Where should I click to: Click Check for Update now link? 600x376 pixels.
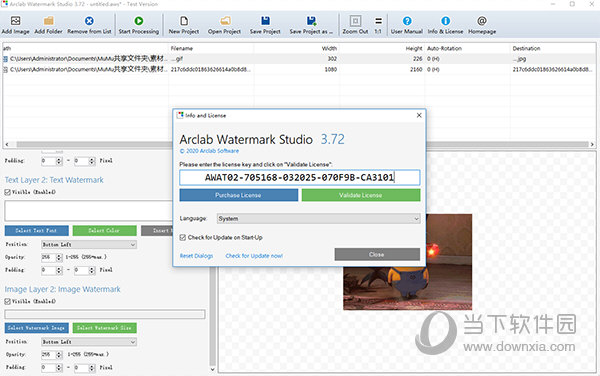[x=254, y=256]
